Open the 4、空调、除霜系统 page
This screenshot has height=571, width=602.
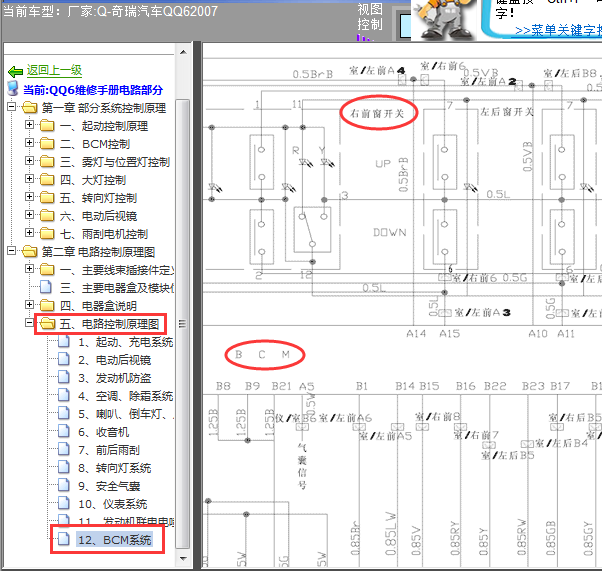click(x=126, y=396)
